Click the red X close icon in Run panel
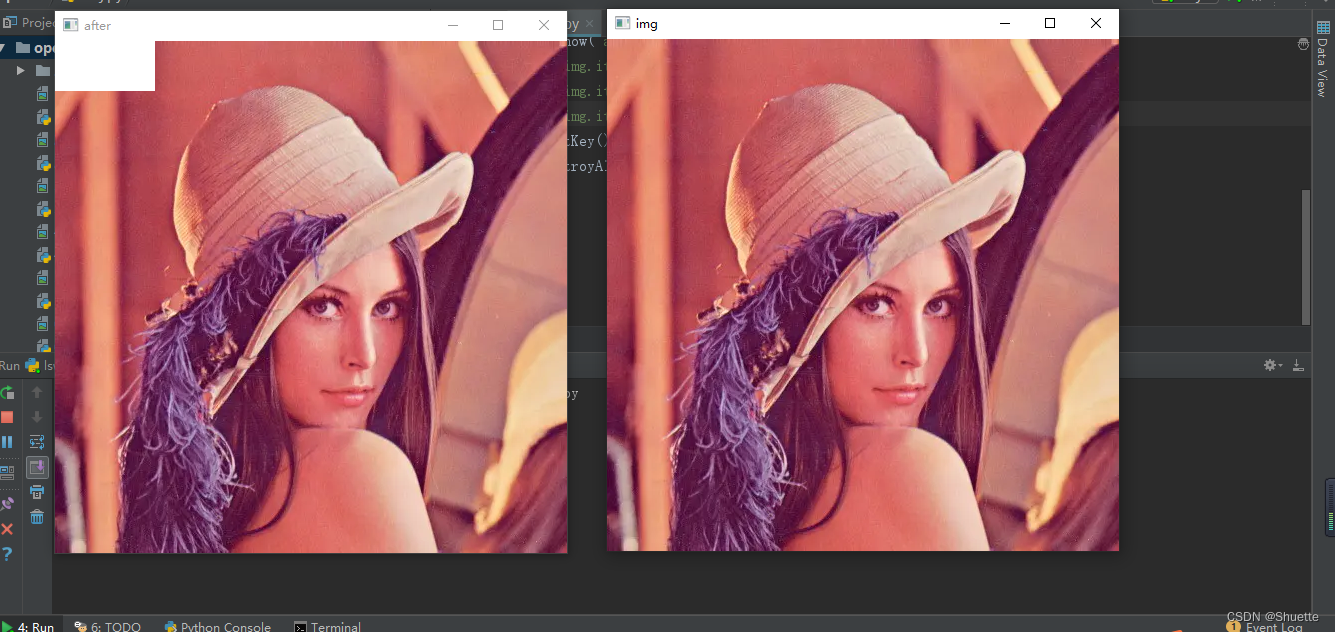 7,529
